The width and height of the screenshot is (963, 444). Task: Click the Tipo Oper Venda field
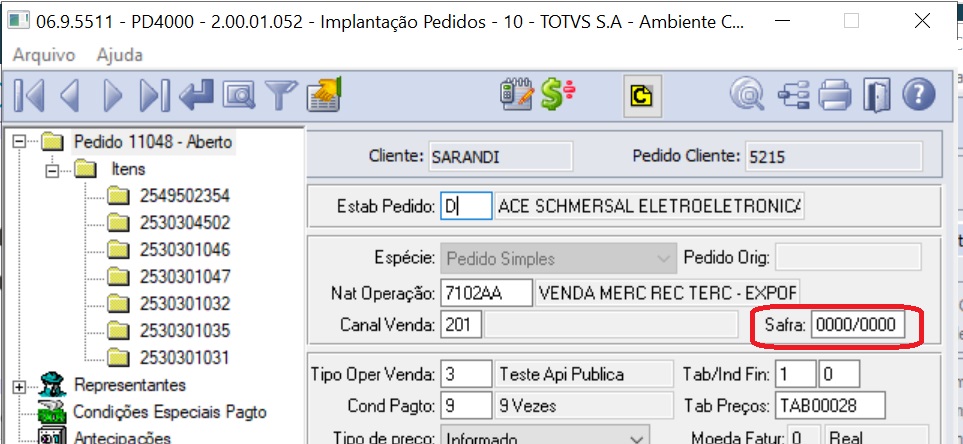point(466,374)
